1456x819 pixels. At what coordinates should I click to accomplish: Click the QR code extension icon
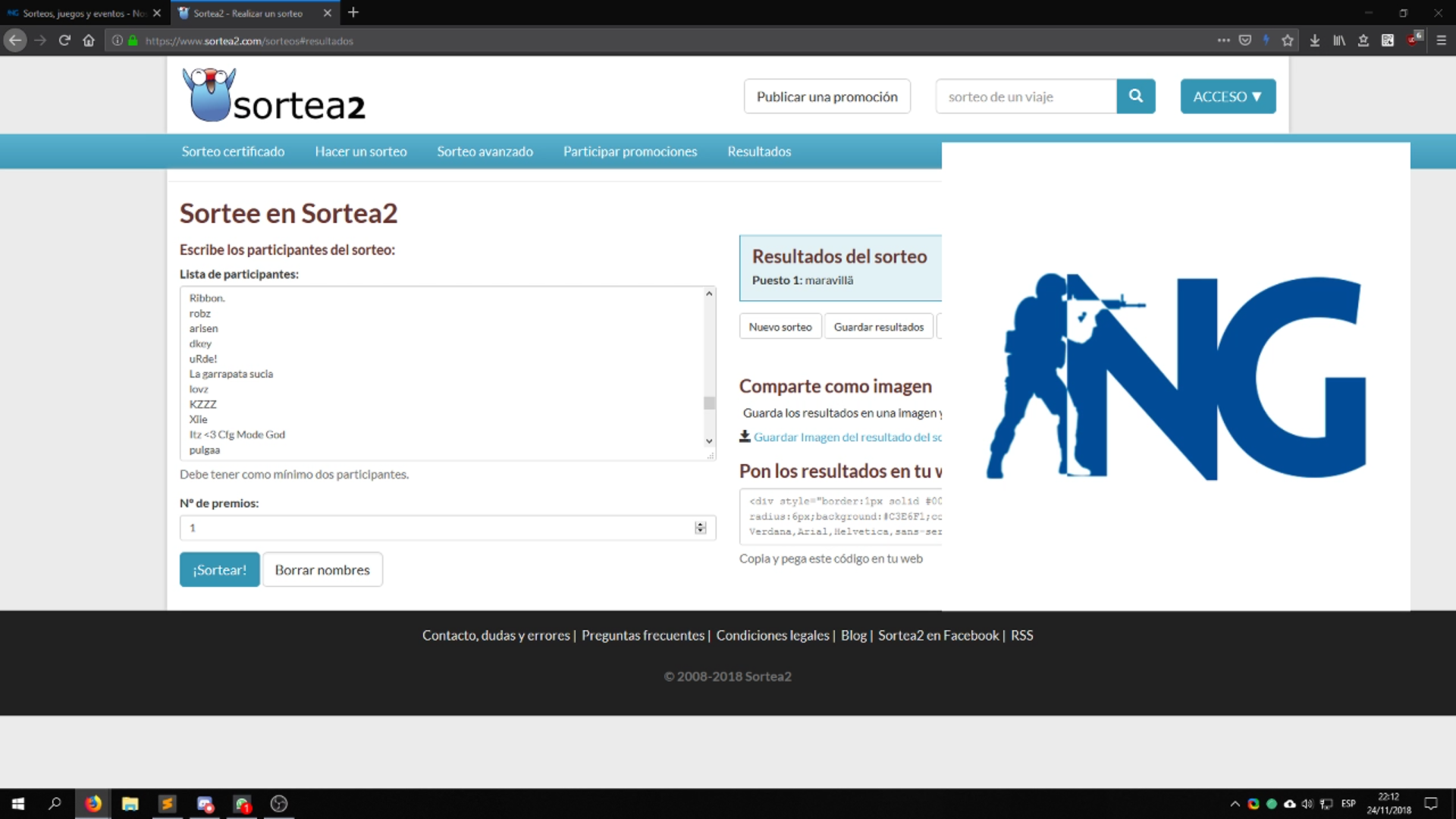coord(1387,41)
